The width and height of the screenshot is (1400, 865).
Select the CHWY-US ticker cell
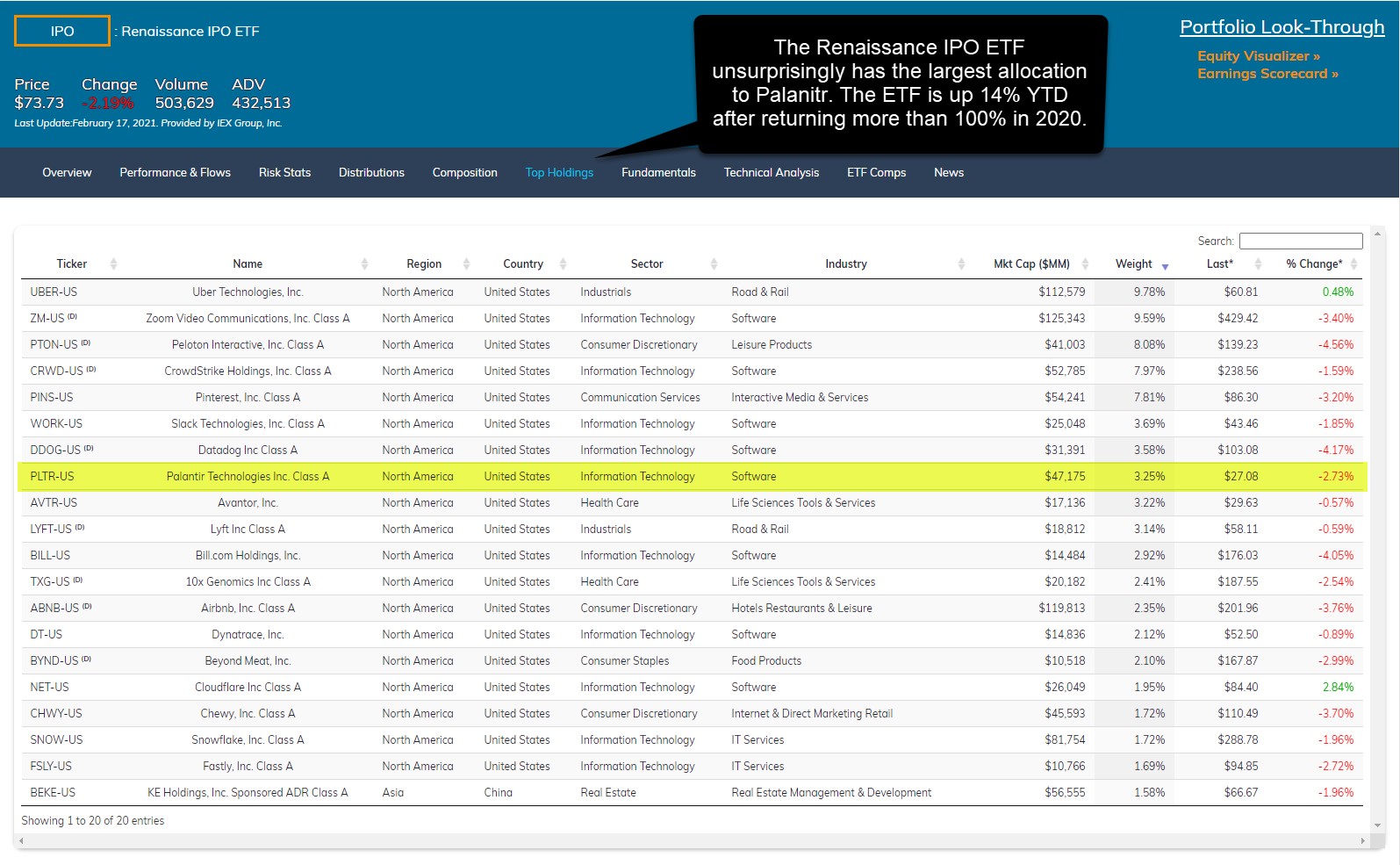point(56,714)
